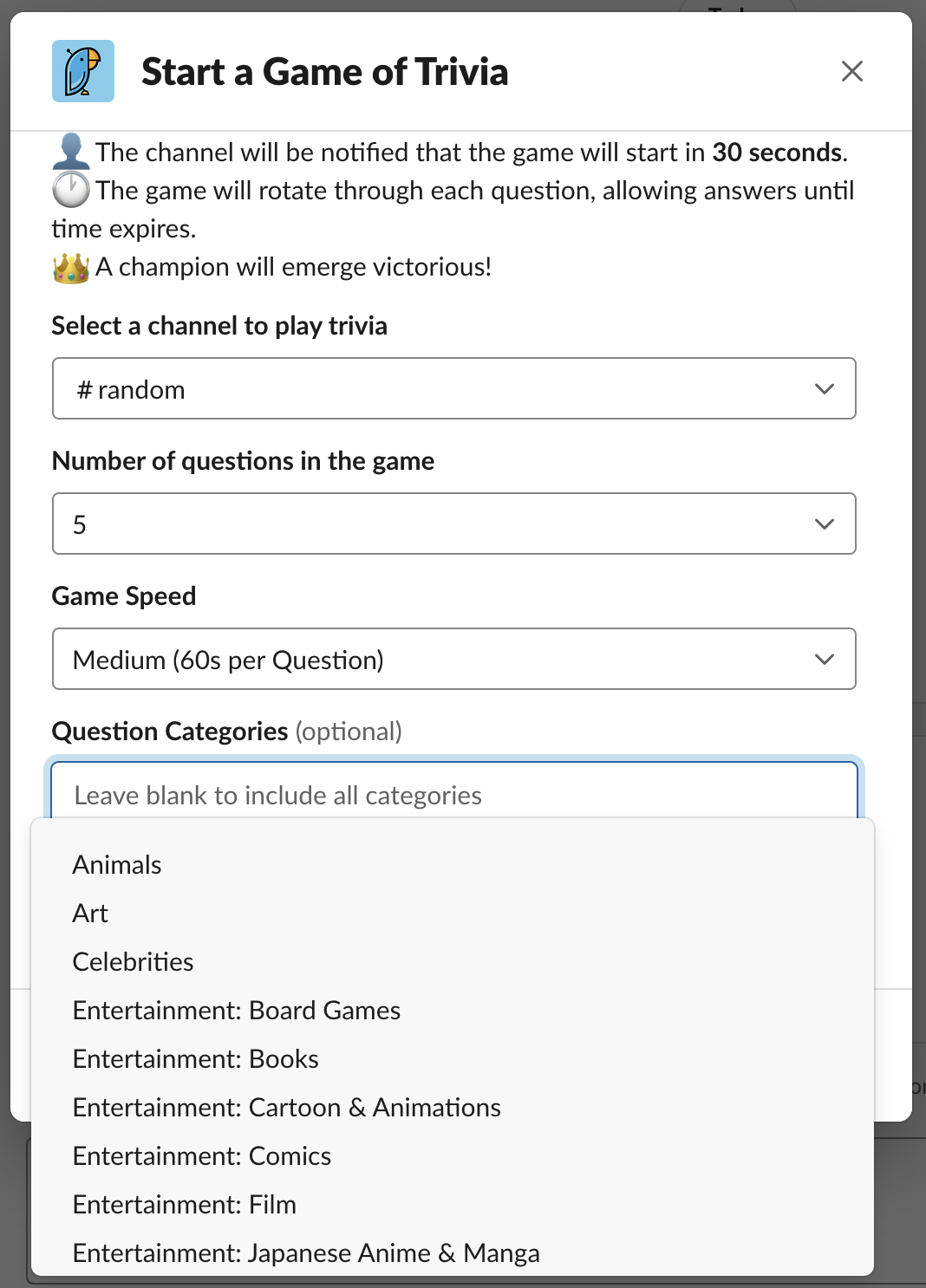Open the Game Speed dropdown
926x1288 pixels.
click(x=454, y=659)
